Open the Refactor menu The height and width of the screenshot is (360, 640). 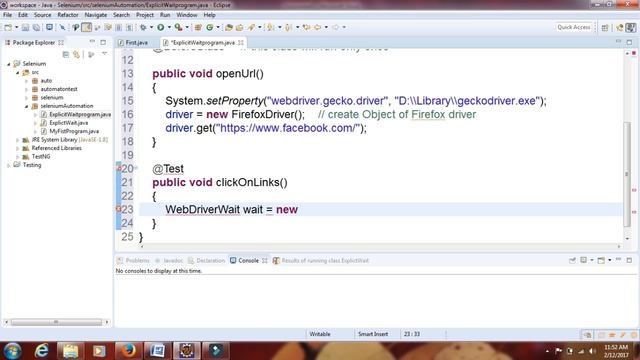click(68, 15)
